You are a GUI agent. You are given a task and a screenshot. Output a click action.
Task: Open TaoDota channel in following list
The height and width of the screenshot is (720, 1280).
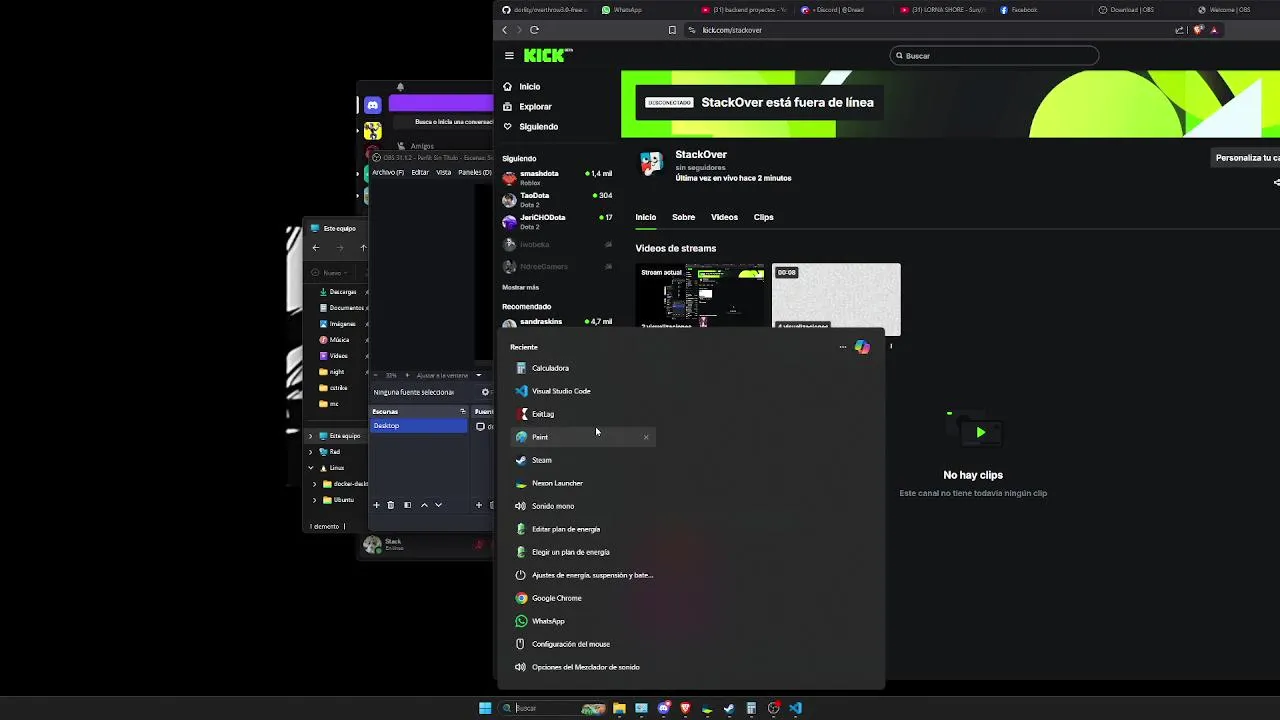(557, 200)
